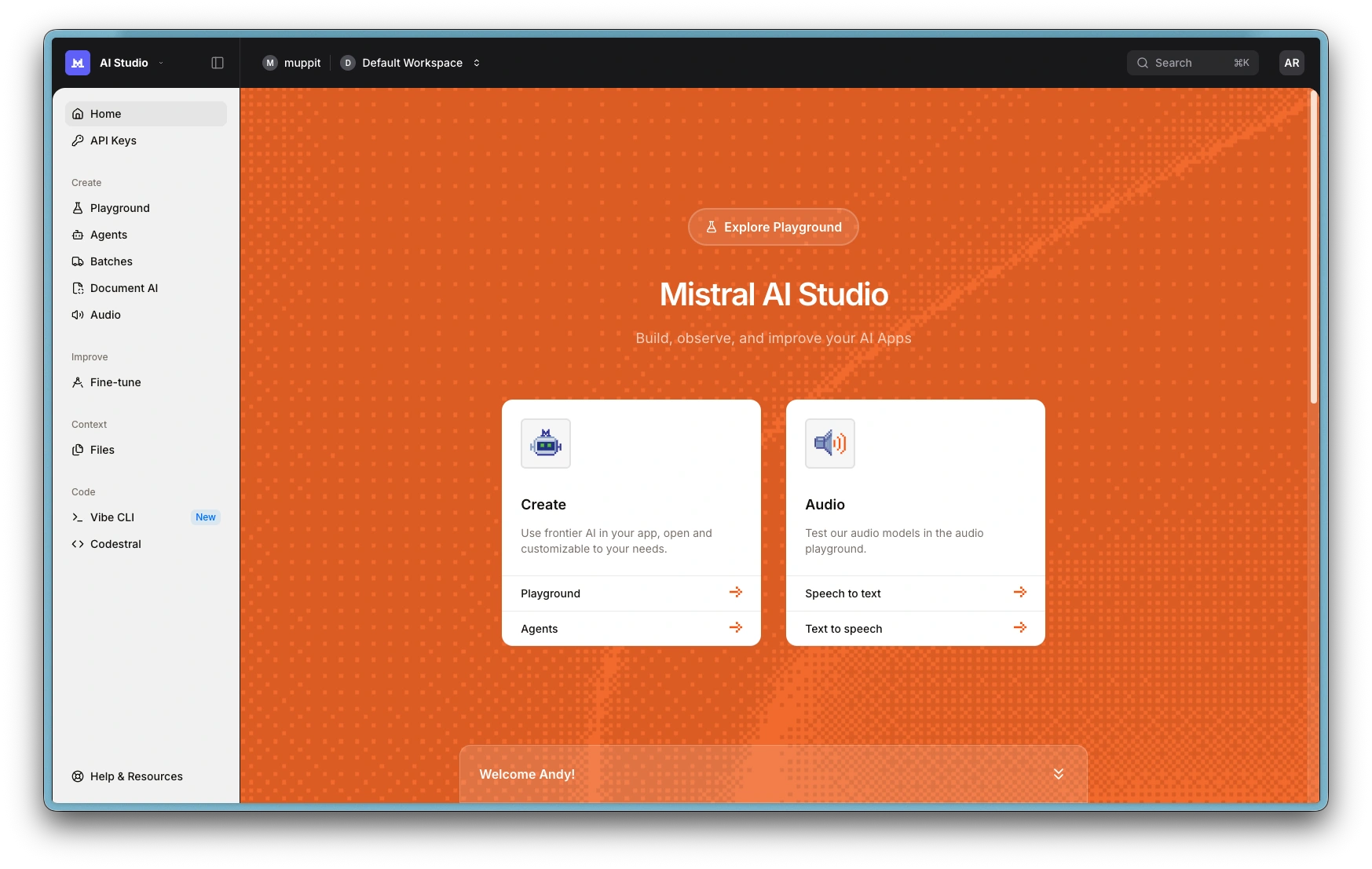Click the Explore Playground button

[773, 227]
